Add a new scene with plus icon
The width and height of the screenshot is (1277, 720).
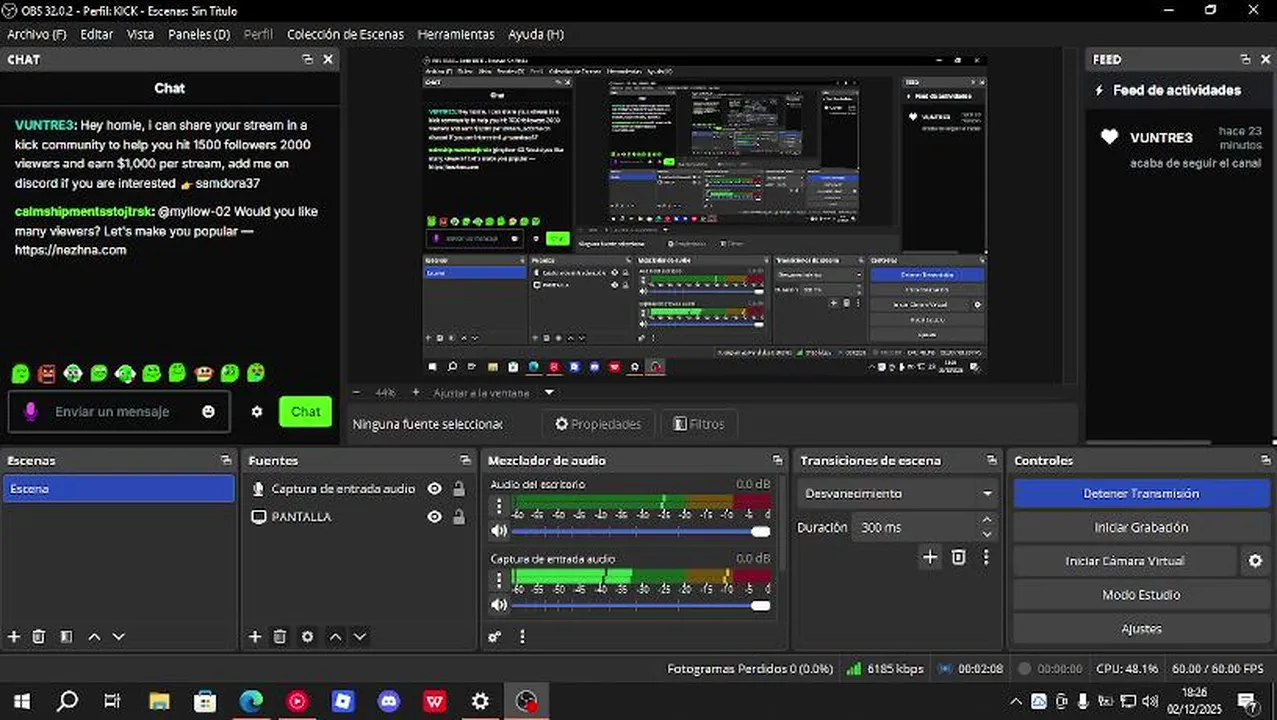(14, 636)
